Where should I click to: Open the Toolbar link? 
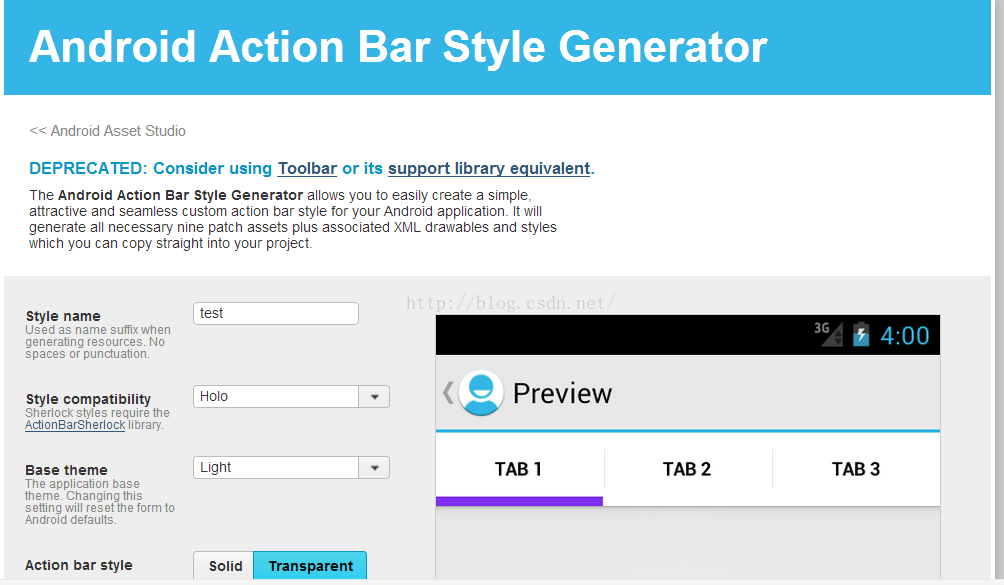coord(307,168)
